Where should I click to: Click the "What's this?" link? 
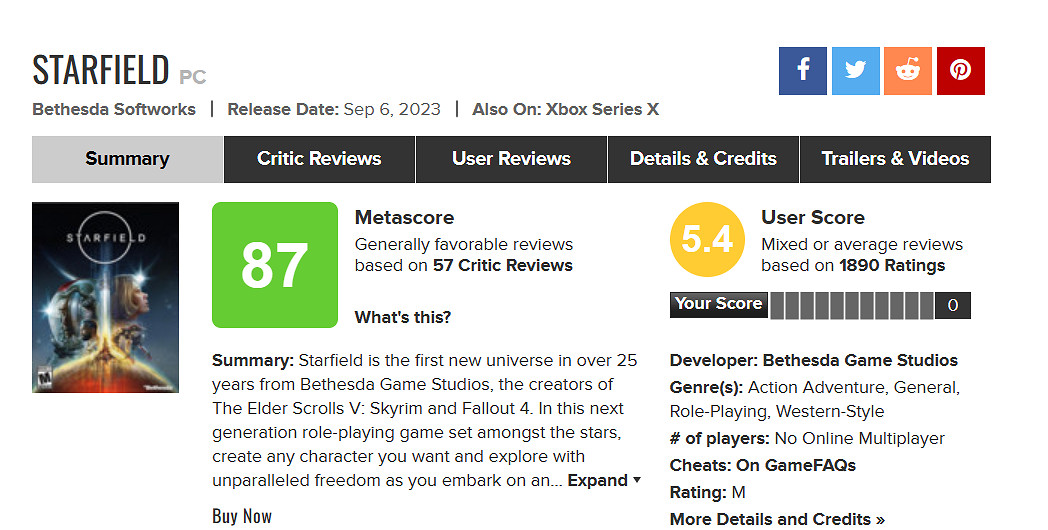click(x=402, y=318)
